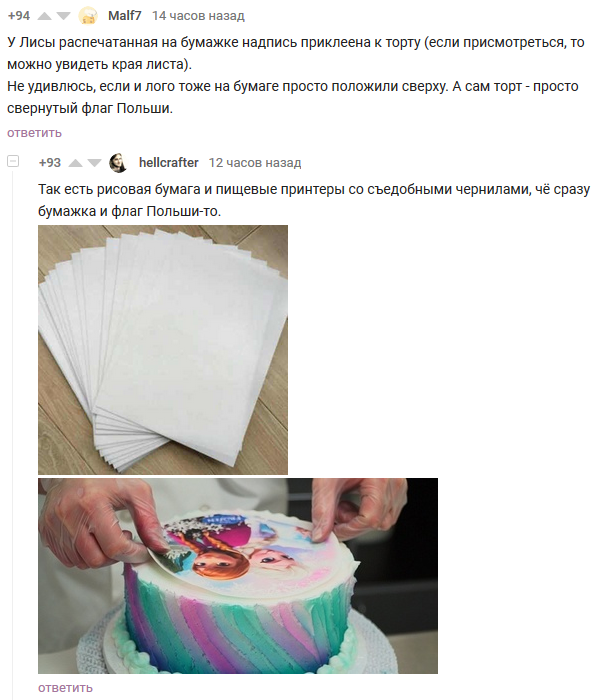Collapse the hellcrafter reply thread
Viewport: 612px width, 700px height.
[x=13, y=161]
